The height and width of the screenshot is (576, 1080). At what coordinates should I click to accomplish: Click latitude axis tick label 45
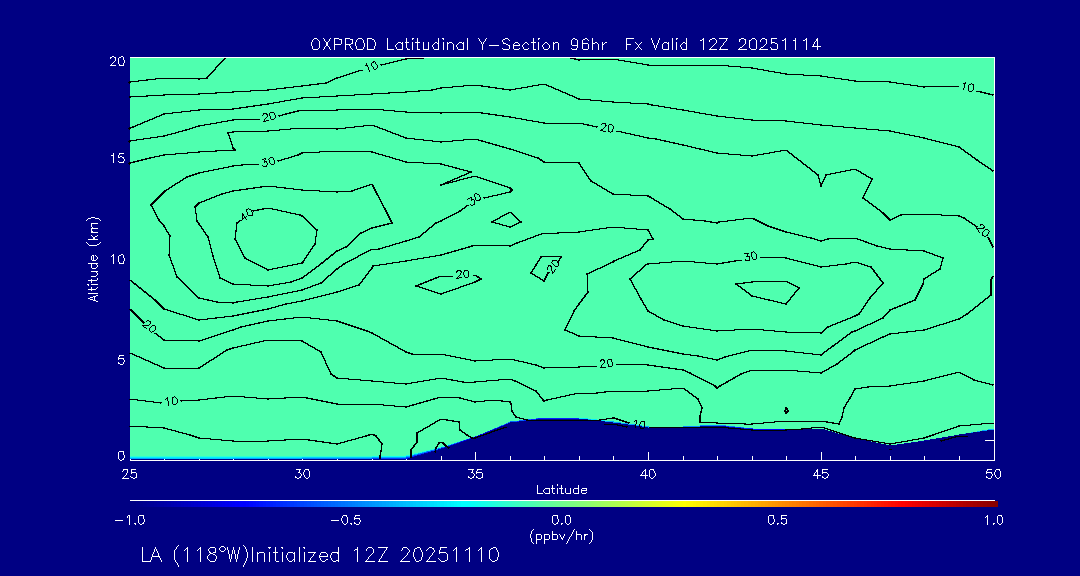(x=821, y=474)
